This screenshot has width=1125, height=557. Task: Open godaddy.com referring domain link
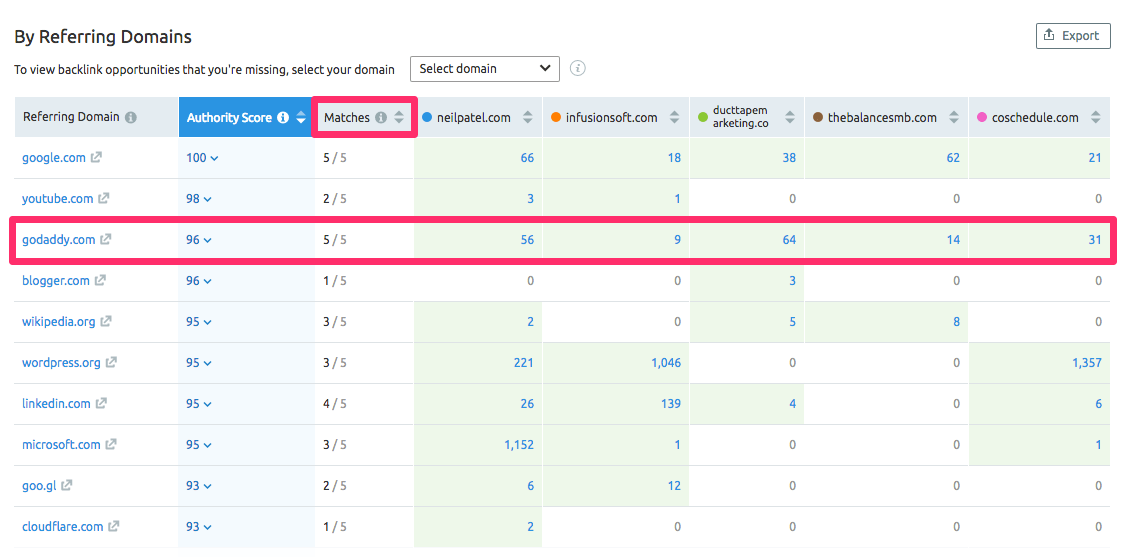(58, 240)
